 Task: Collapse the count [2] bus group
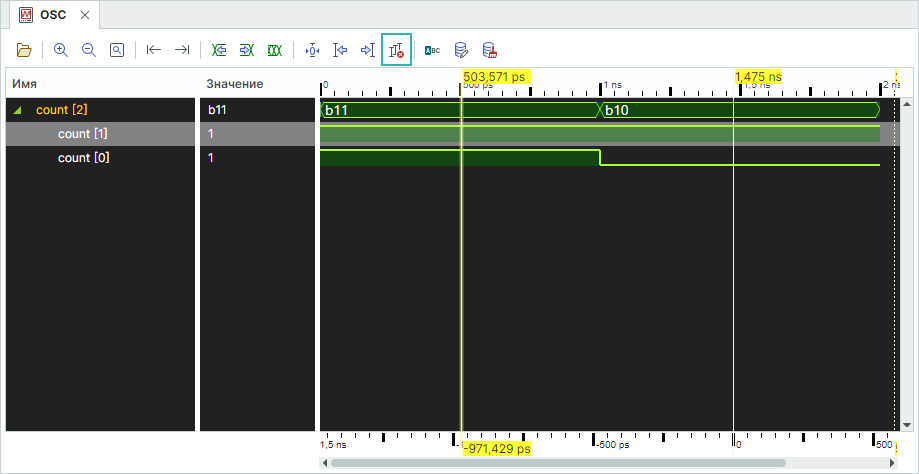(x=18, y=110)
